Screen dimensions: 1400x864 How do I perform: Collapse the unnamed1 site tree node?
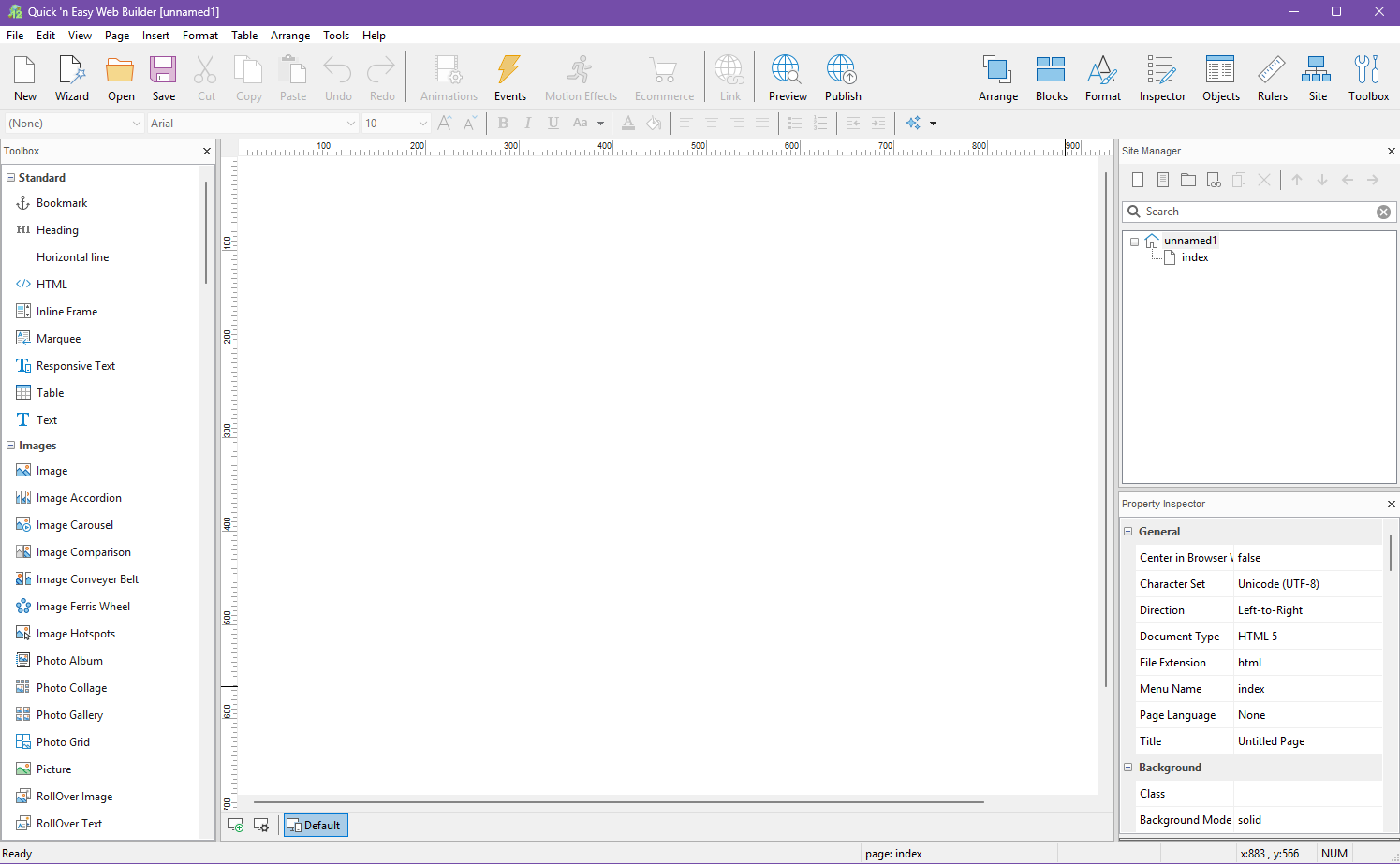click(x=1134, y=242)
